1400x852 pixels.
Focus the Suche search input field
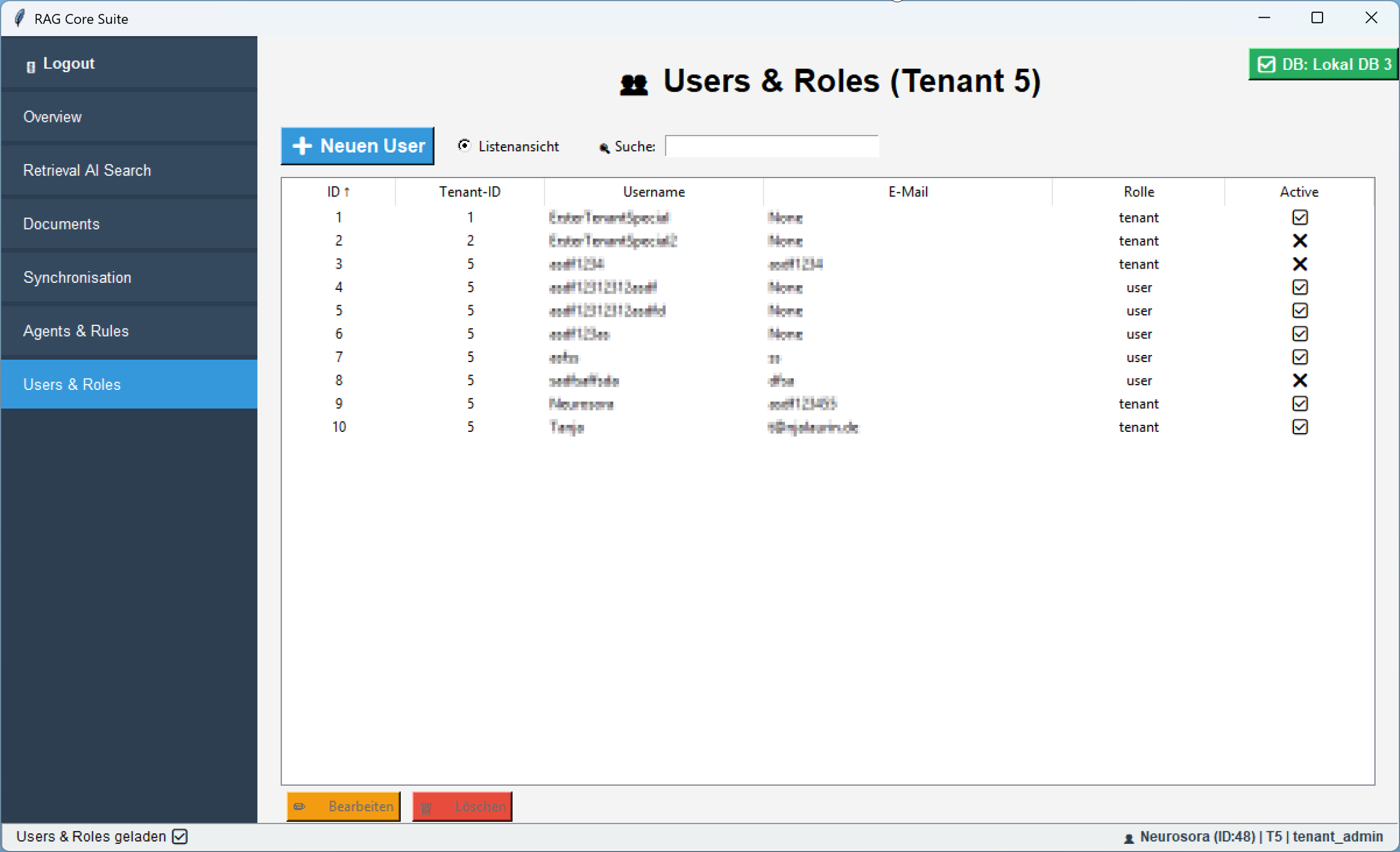[771, 146]
